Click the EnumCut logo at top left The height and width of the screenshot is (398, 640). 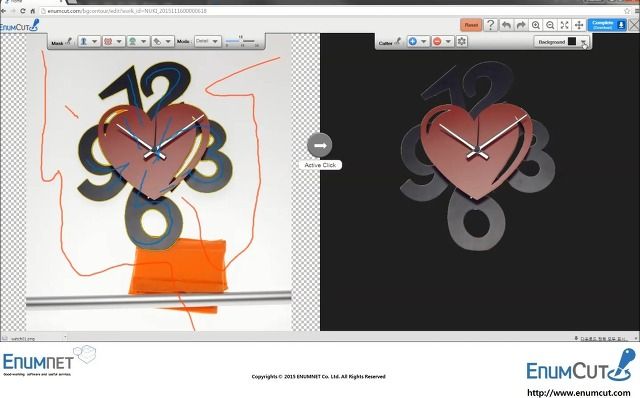tap(20, 26)
